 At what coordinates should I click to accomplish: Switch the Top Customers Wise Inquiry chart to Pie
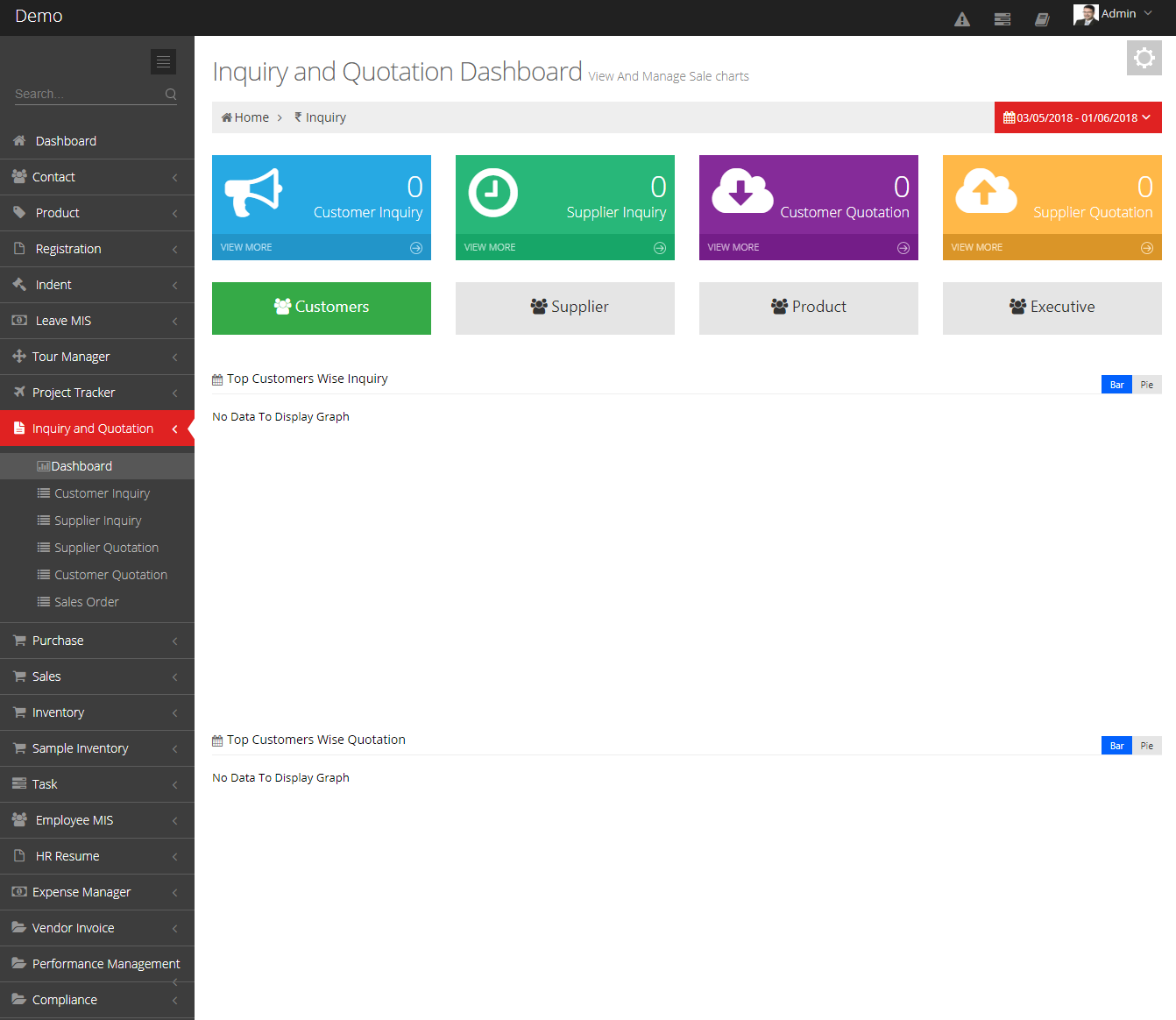coord(1146,384)
